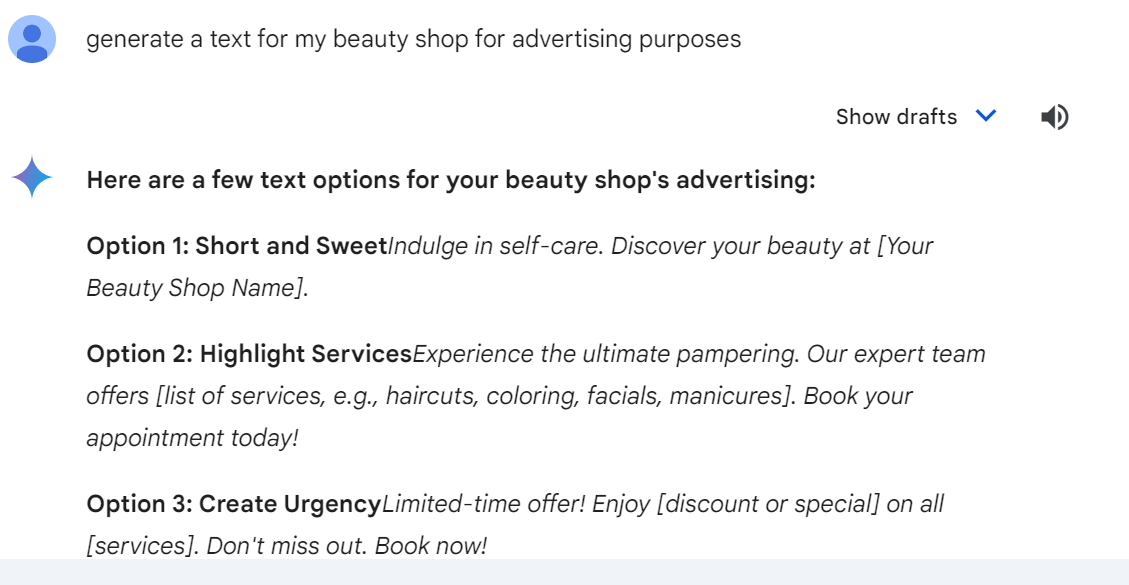The image size is (1129, 585).
Task: Select the Option 2: Highlight Services label
Action: (x=249, y=354)
